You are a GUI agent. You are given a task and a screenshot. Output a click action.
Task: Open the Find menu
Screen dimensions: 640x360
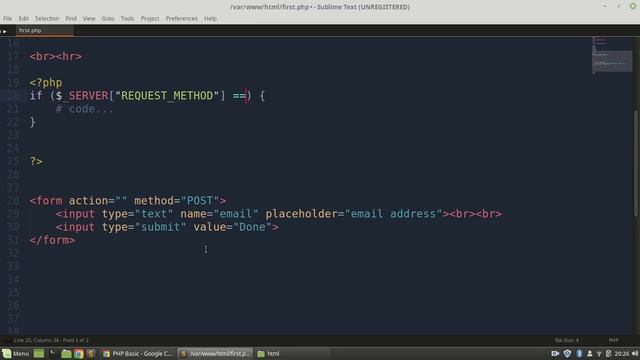pos(71,18)
